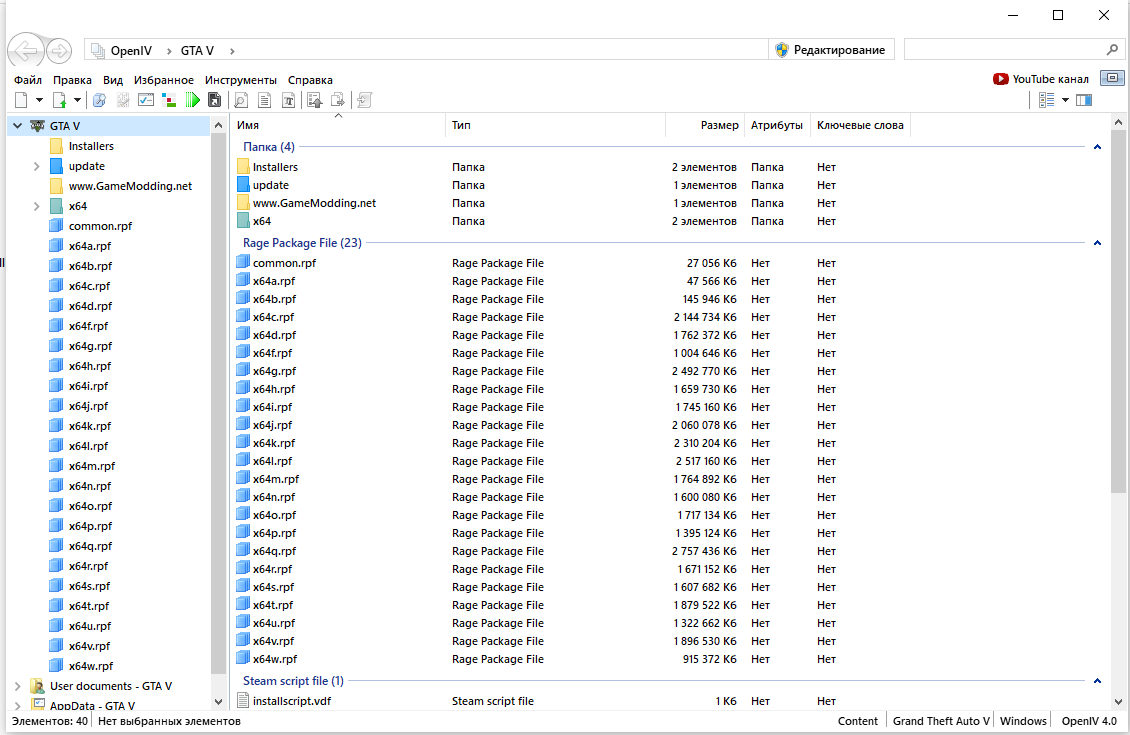This screenshot has width=1130, height=735.
Task: Click GTA V in the address breadcrumb
Action: (197, 50)
